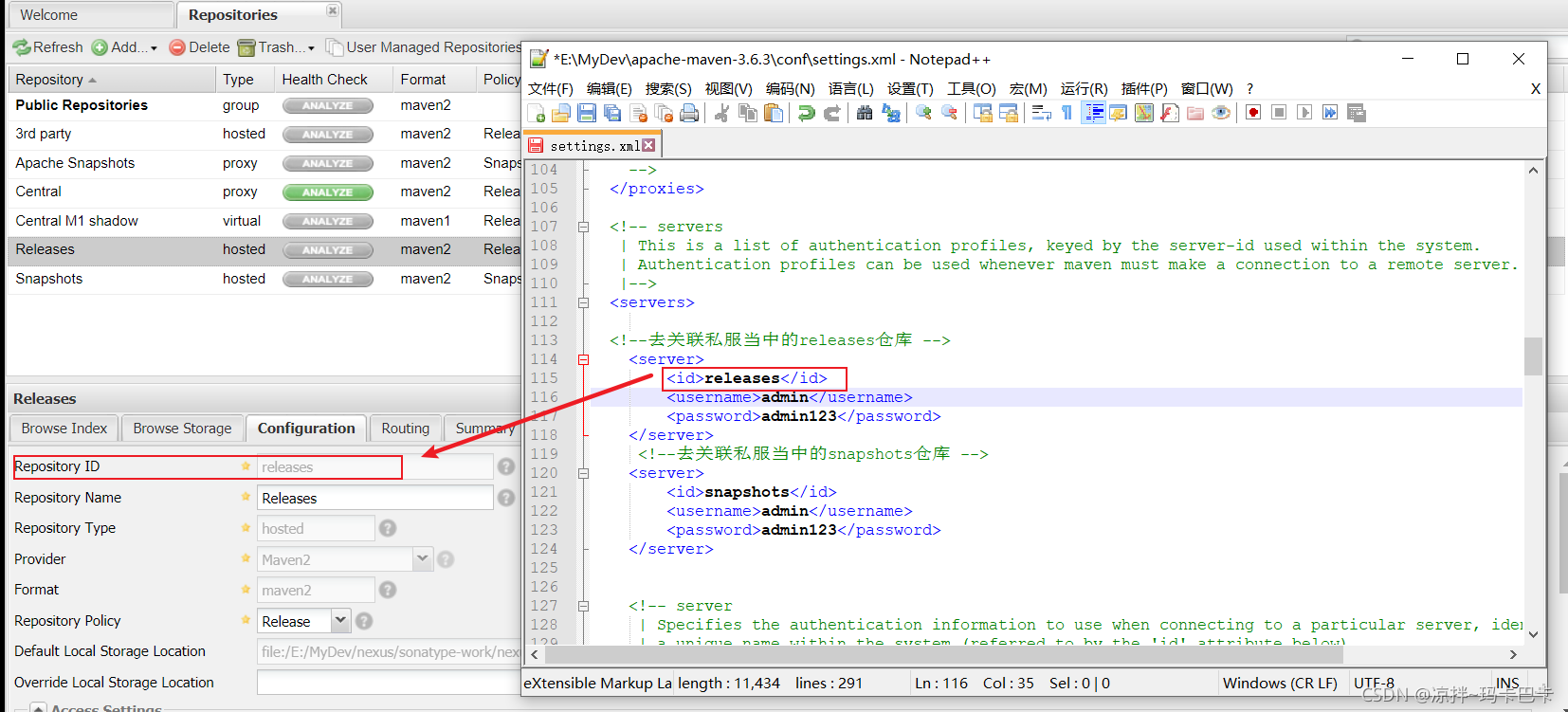
Task: Click the Notepad++ vertical scrollbar thumb
Action: point(1533,356)
